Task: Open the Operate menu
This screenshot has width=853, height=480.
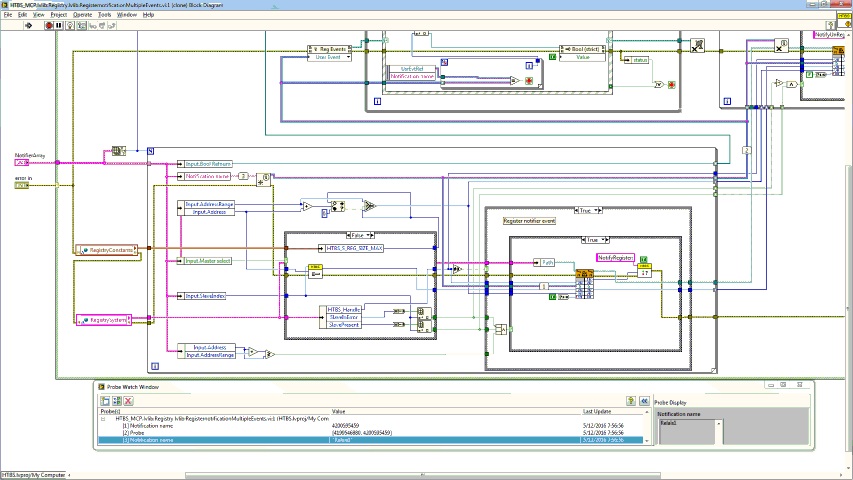Action: 83,15
